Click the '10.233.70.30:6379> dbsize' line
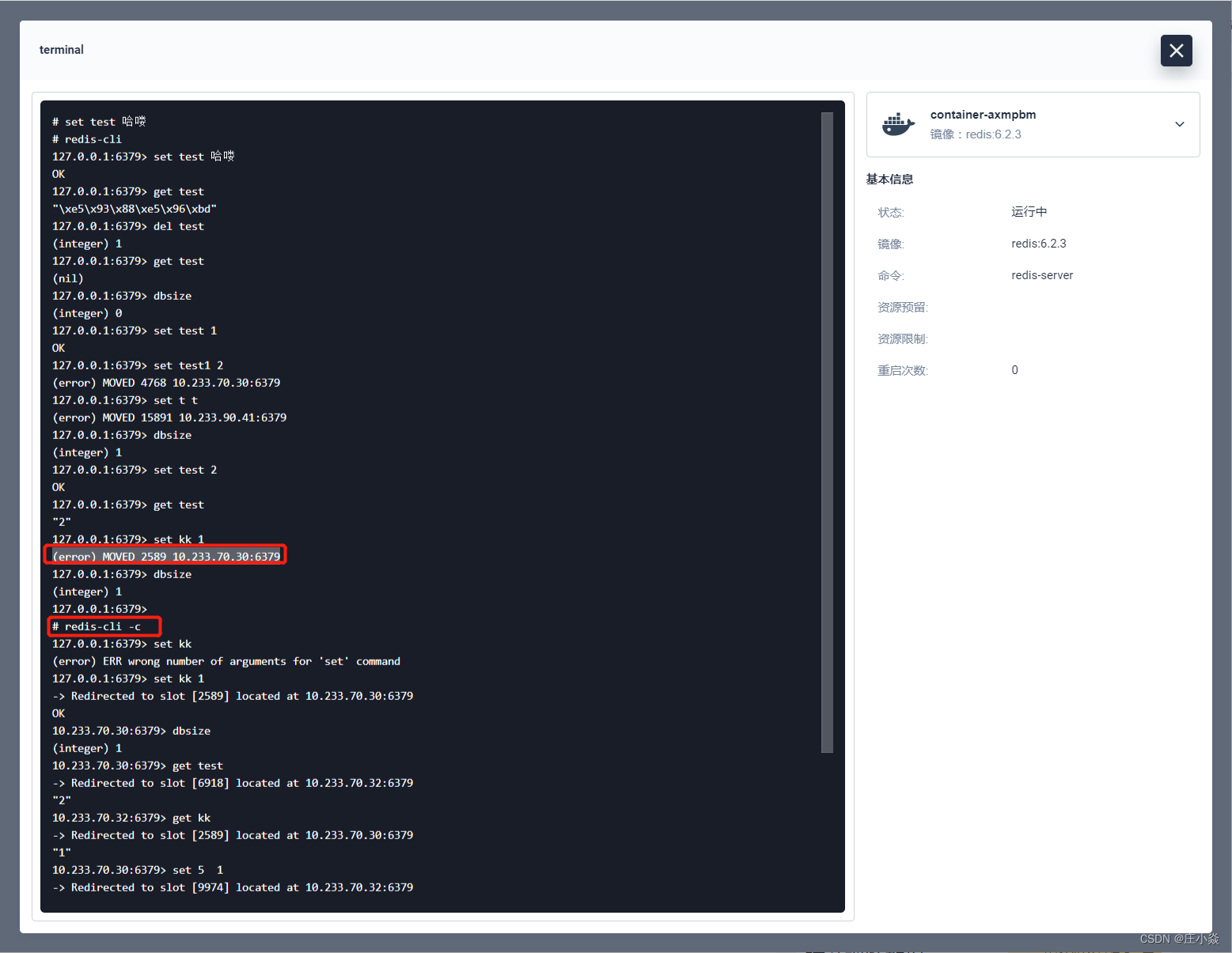The image size is (1232, 953). (131, 731)
